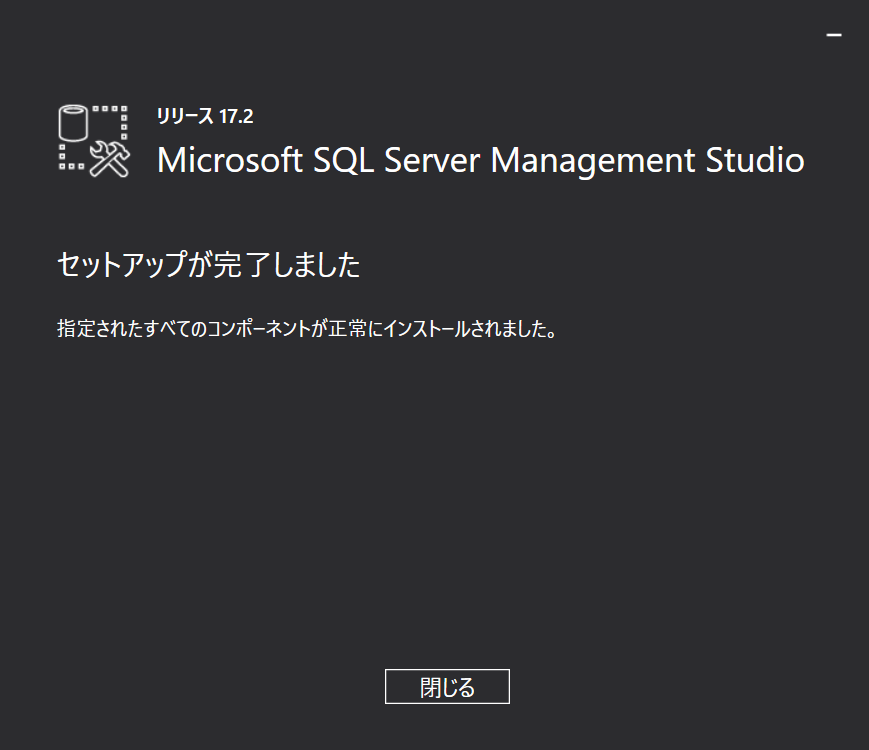Click the SQL Server Management Studio logo icon
Viewport: 869px width, 750px height.
pyautogui.click(x=94, y=141)
